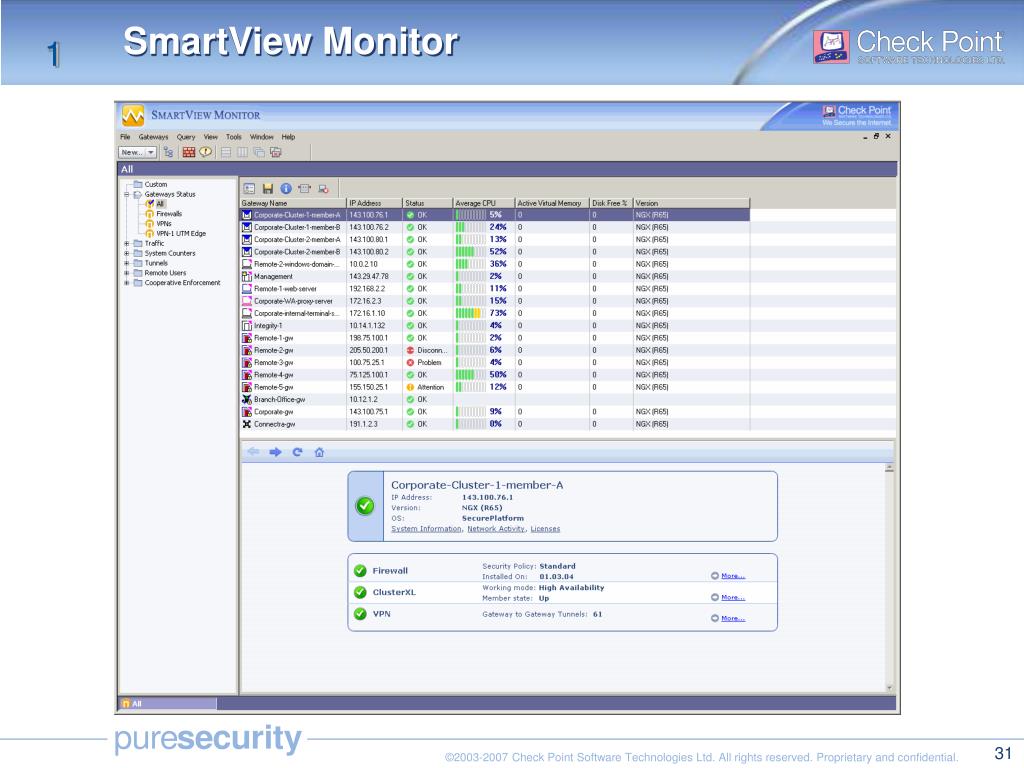Click the Connectra-gw row icon

point(247,424)
